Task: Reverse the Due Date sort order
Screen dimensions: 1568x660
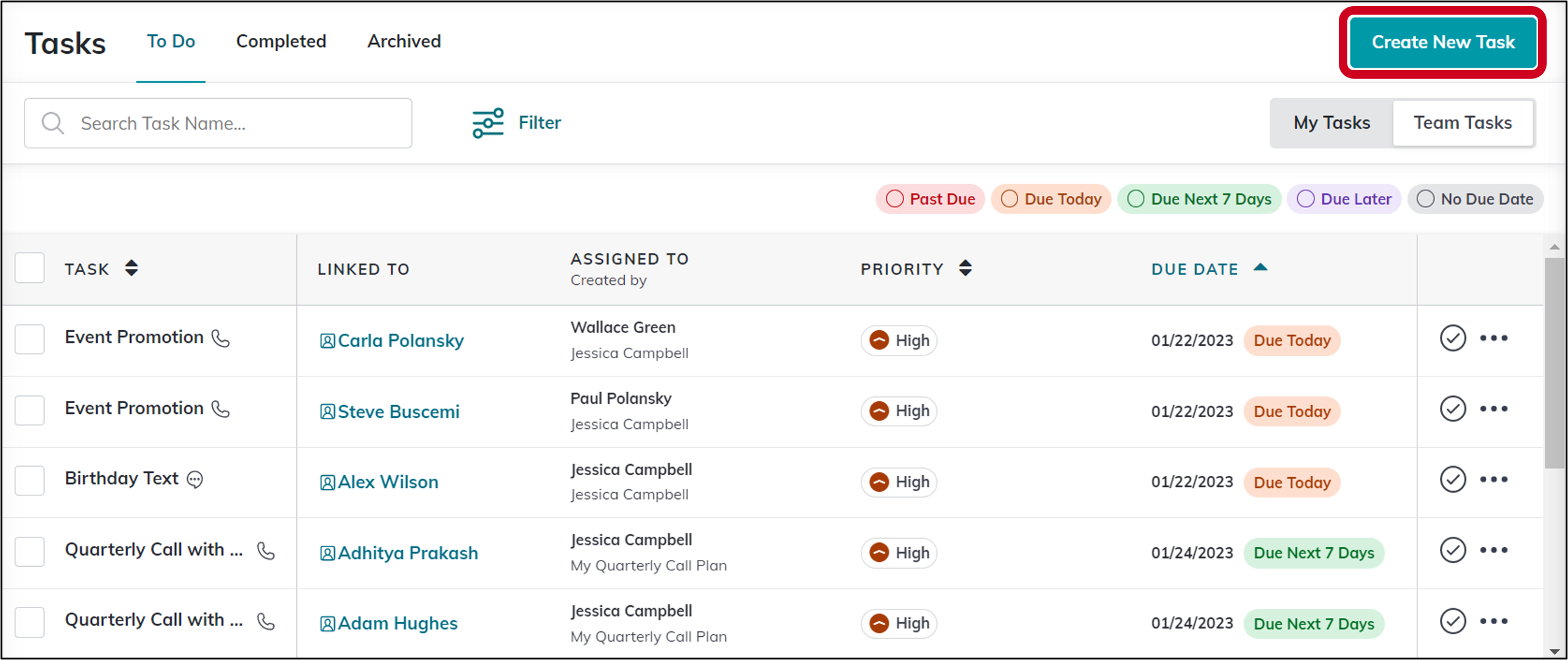Action: pos(1259,267)
